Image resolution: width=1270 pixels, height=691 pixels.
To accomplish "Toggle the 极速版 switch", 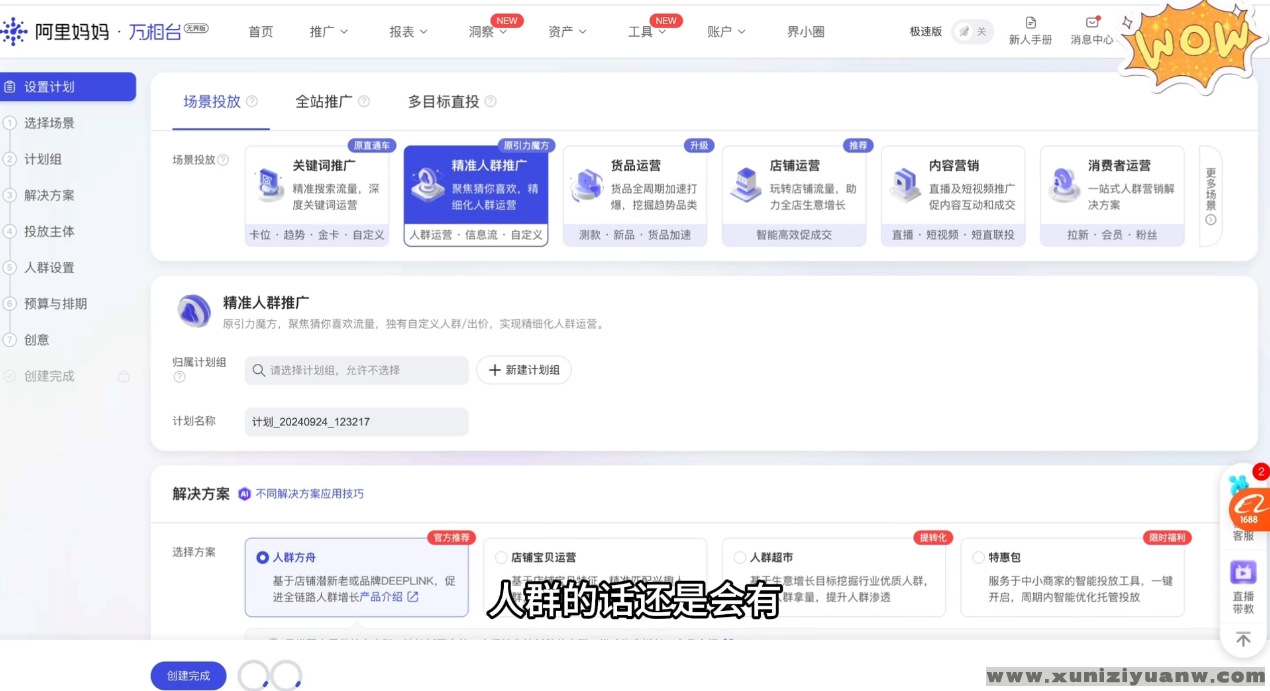I will click(972, 31).
